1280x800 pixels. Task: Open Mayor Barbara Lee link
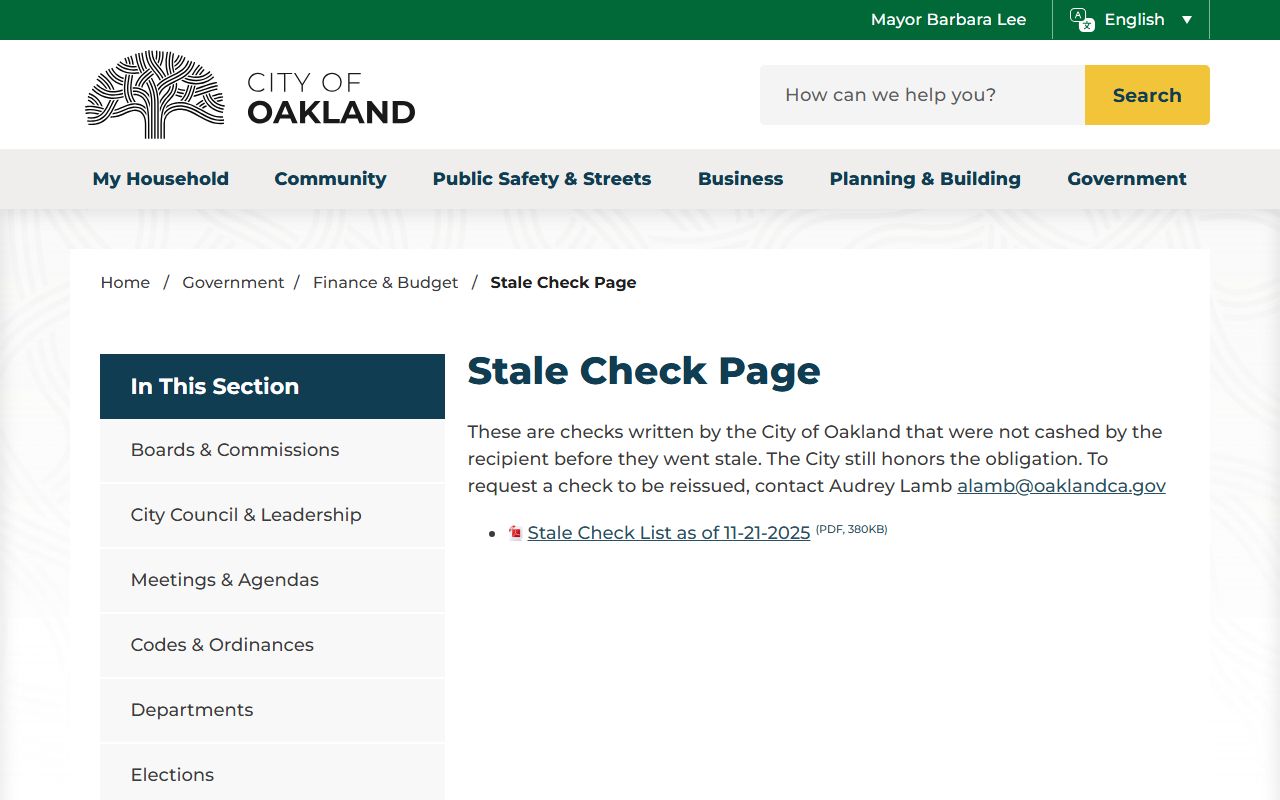coord(948,20)
